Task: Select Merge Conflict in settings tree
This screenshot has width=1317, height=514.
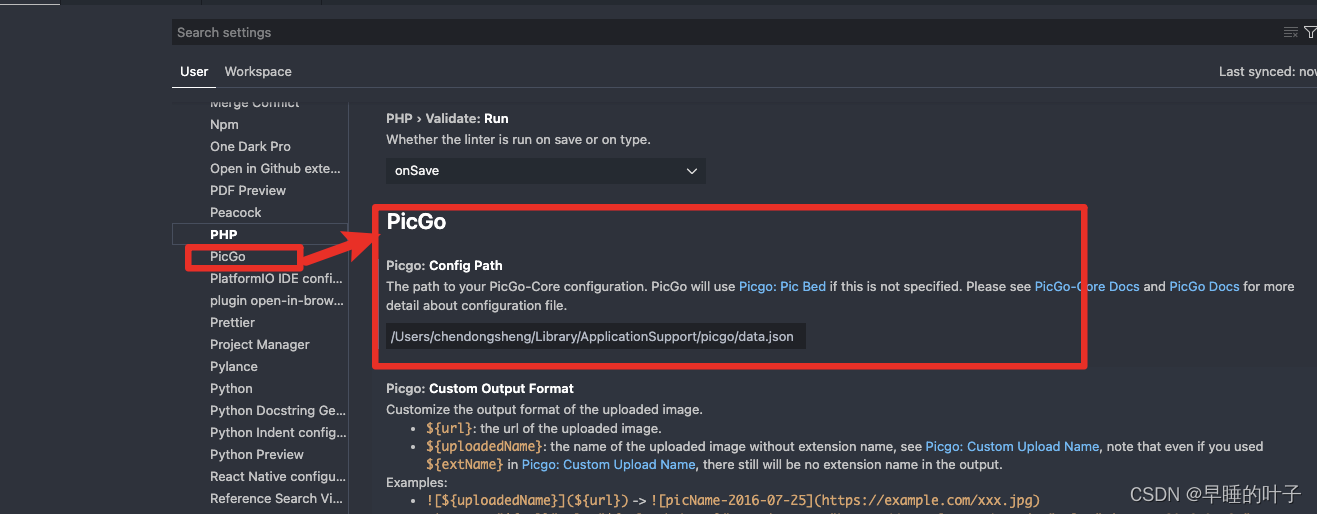Action: tap(254, 104)
